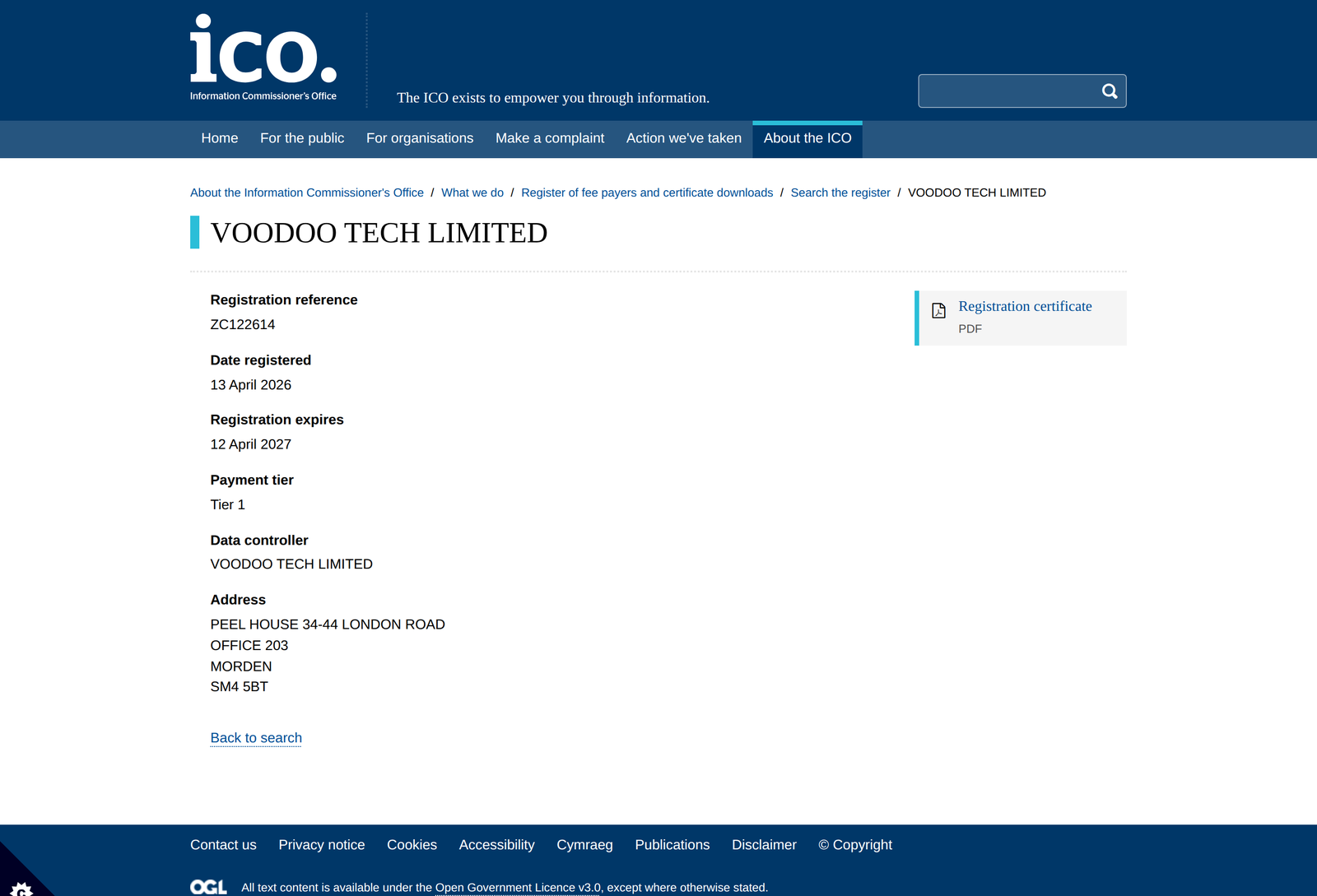The height and width of the screenshot is (896, 1317).
Task: Click registration reference ZC122614
Action: point(243,324)
